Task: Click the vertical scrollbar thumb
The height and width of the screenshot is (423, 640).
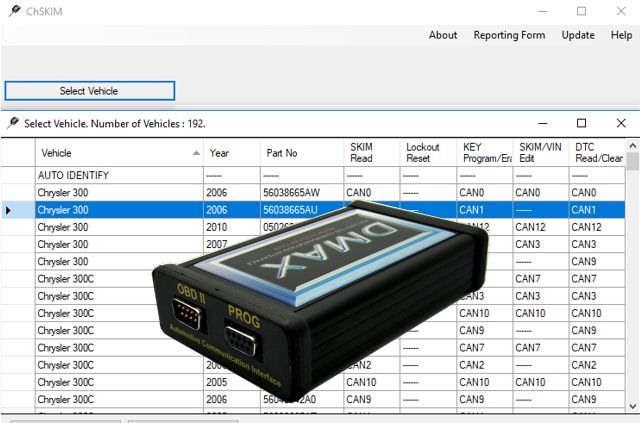Action: click(x=633, y=161)
